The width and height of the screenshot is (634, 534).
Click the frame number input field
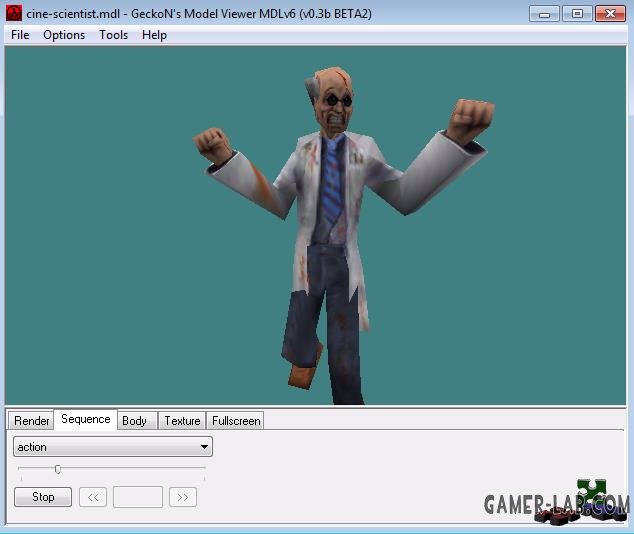coord(138,497)
